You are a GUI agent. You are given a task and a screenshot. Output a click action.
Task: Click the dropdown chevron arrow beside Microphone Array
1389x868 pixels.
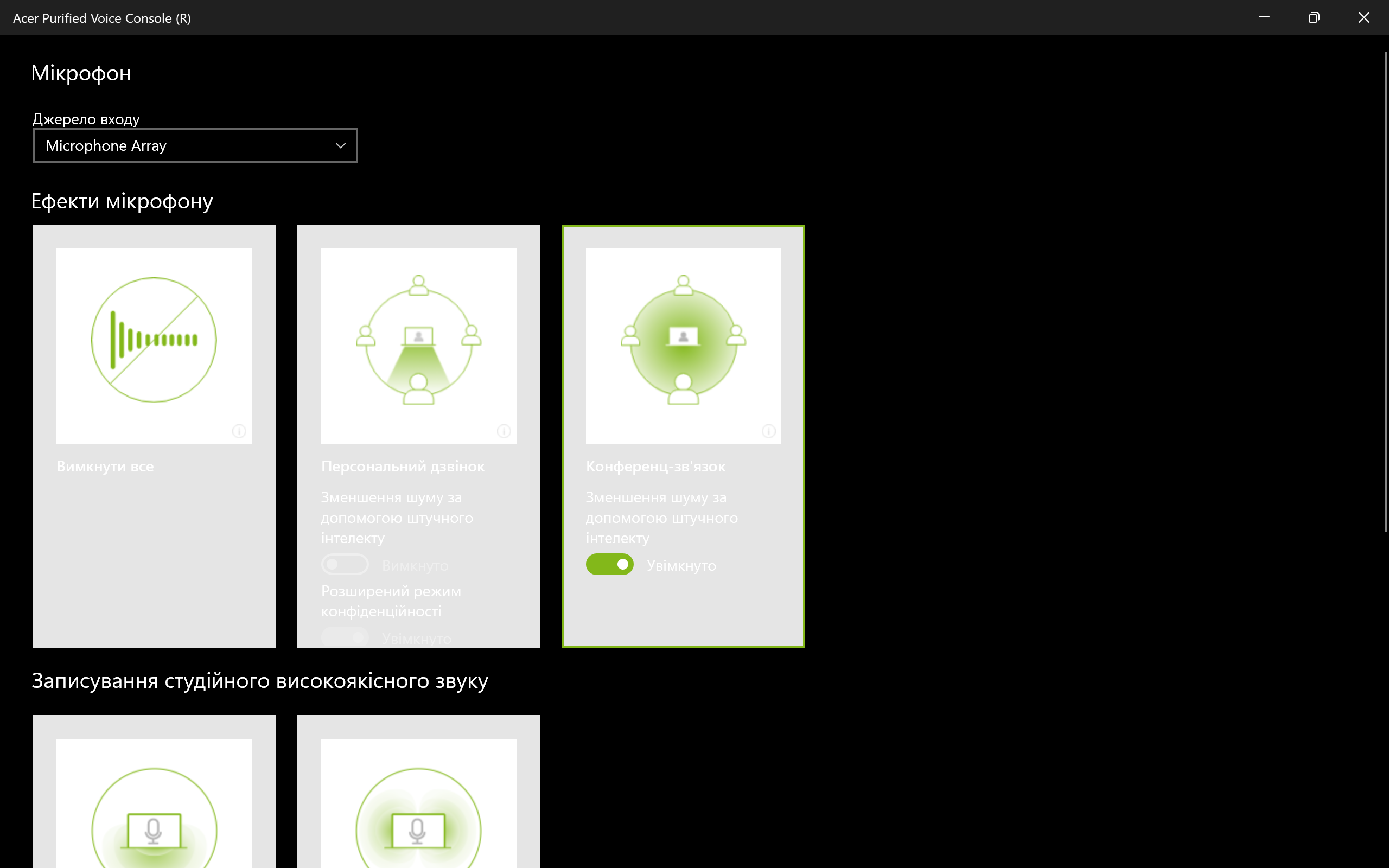pyautogui.click(x=340, y=146)
